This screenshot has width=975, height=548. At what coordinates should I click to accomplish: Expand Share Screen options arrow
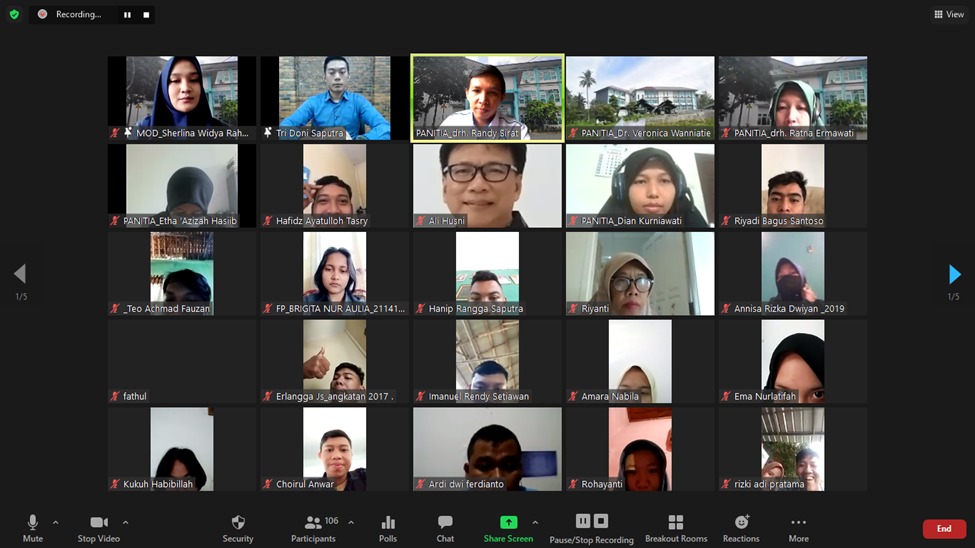pyautogui.click(x=535, y=522)
